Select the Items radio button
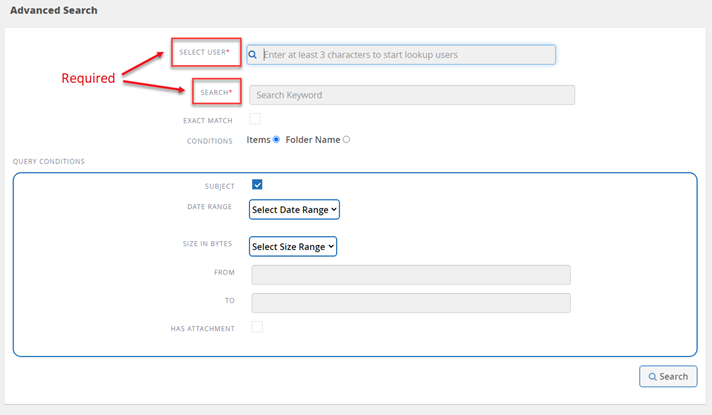The width and height of the screenshot is (712, 415). (277, 140)
